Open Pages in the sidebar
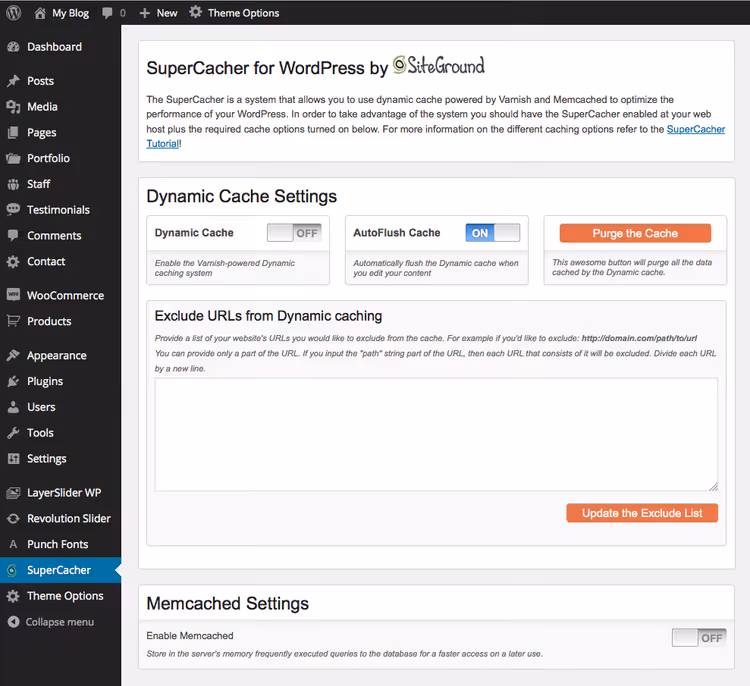The image size is (750, 686). tap(60, 133)
